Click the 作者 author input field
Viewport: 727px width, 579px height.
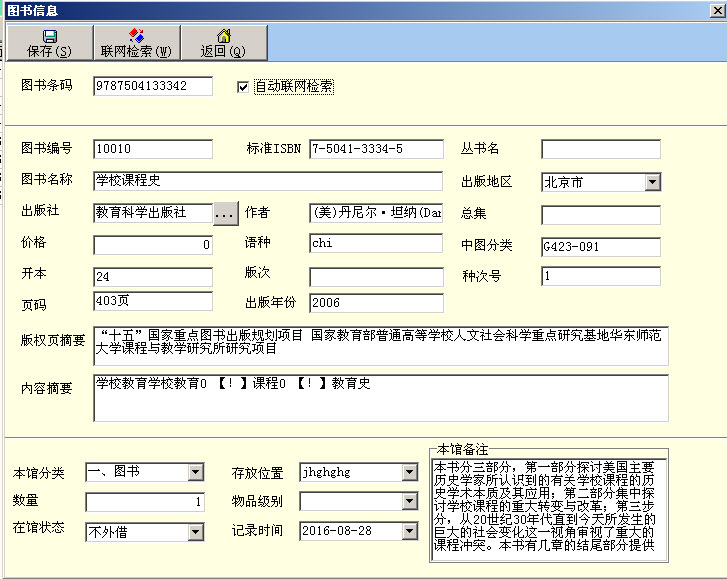(x=376, y=213)
